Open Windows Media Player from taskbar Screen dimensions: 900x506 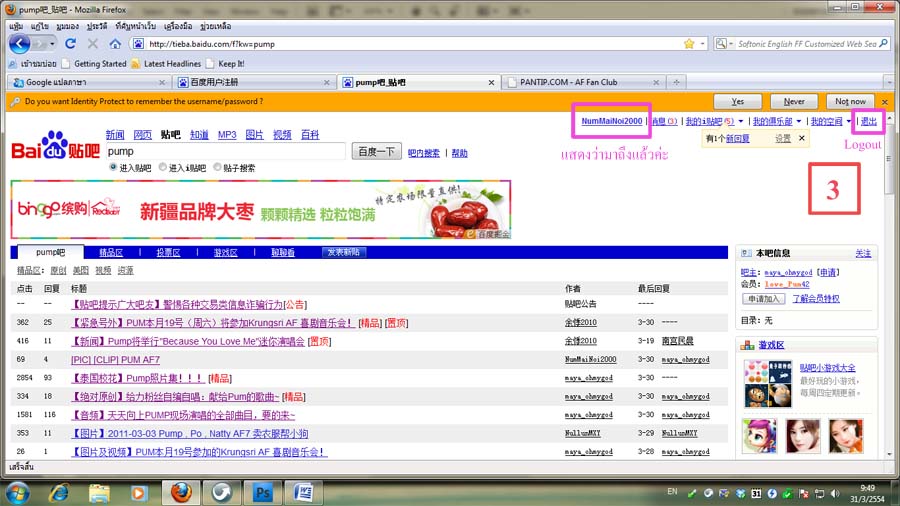coord(138,493)
